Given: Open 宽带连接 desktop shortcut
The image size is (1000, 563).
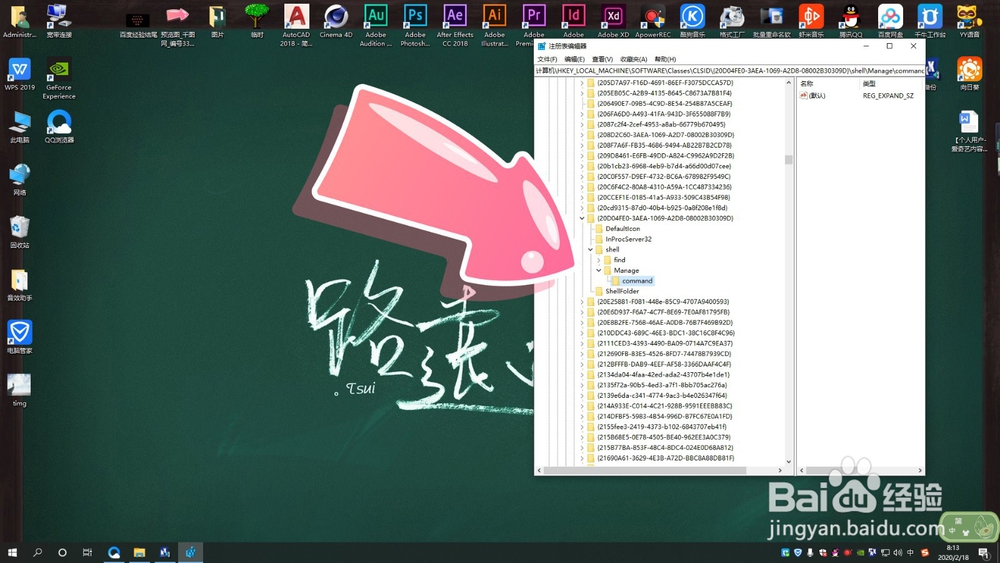Looking at the screenshot, I should 59,21.
